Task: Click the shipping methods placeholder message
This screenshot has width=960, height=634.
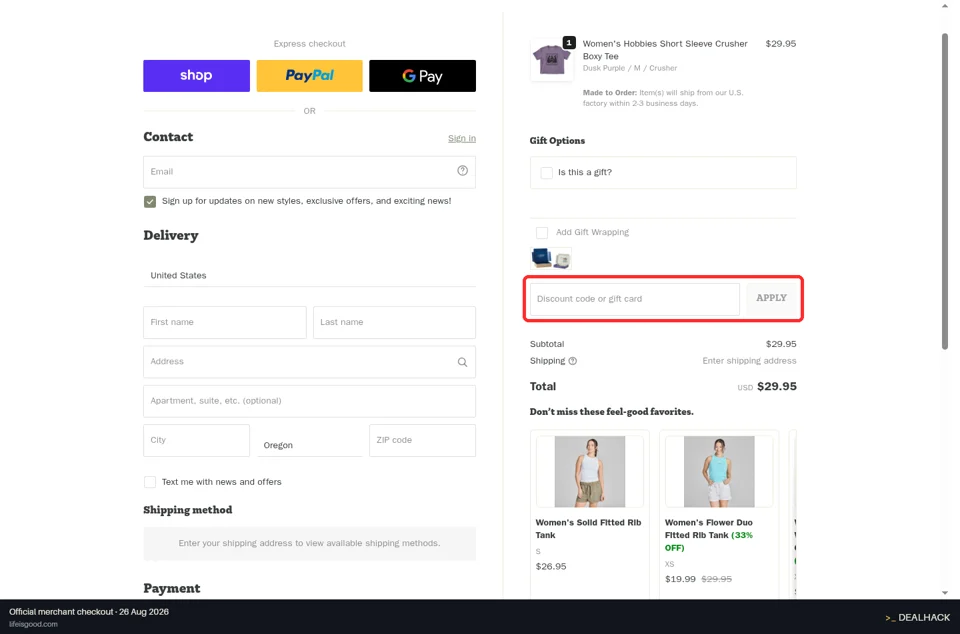Action: pyautogui.click(x=309, y=543)
